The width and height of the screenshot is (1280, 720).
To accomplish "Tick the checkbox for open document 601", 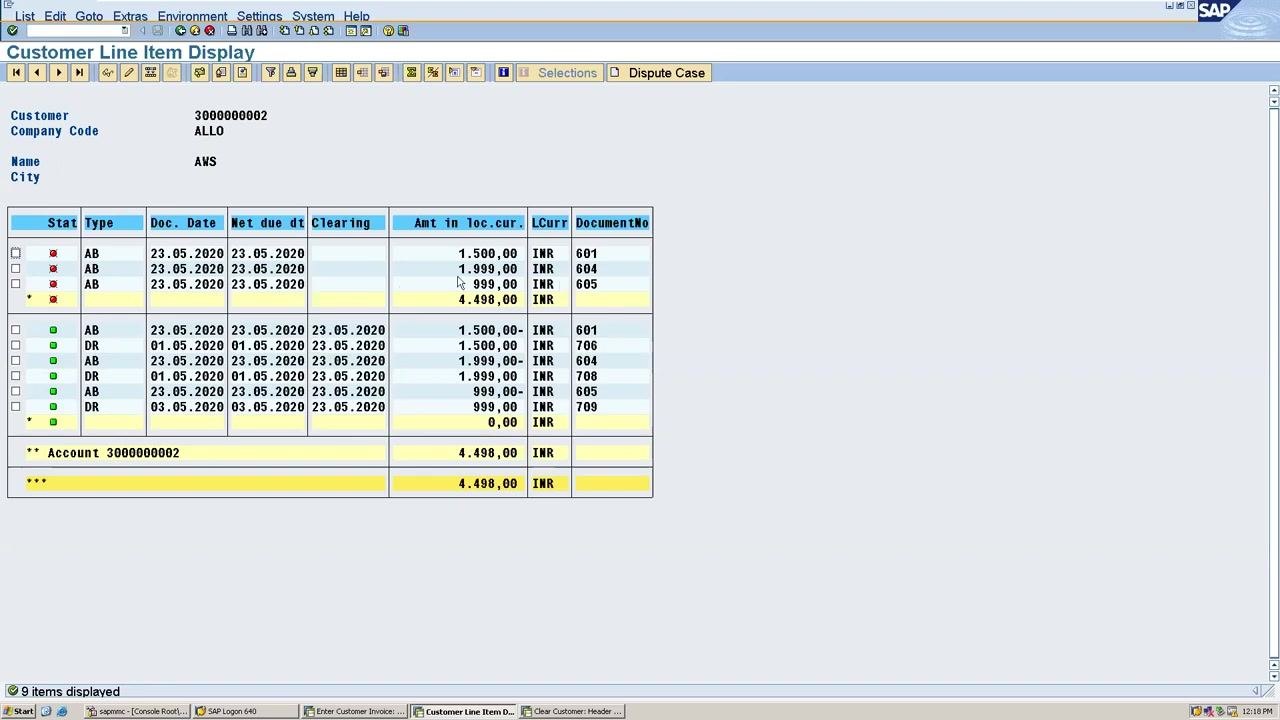I will pos(16,254).
